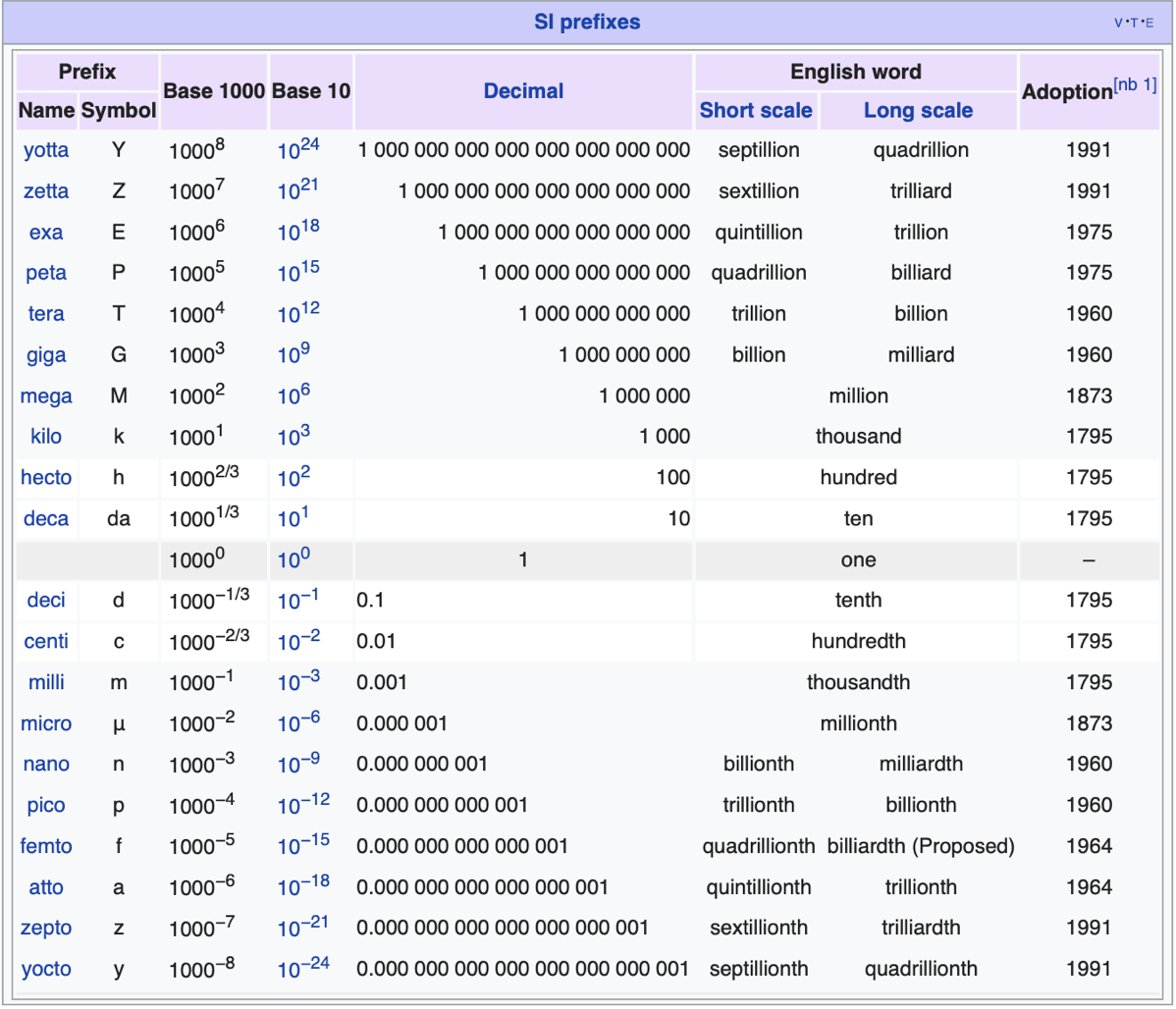Viewport: 1176px width, 1009px height.
Task: Click the femto prefix link
Action: tap(46, 846)
